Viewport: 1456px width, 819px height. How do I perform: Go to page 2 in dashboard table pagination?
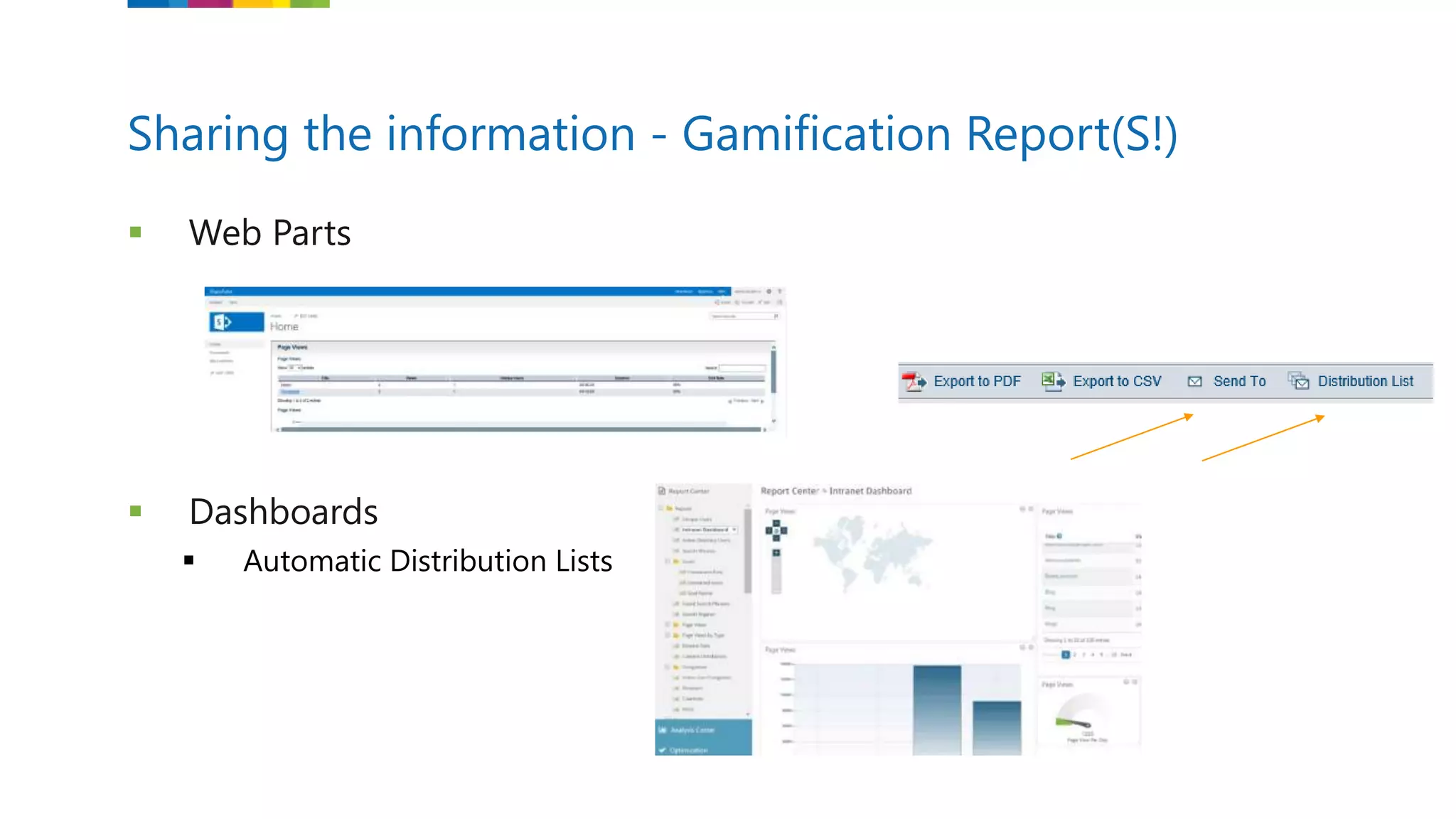(x=1074, y=655)
